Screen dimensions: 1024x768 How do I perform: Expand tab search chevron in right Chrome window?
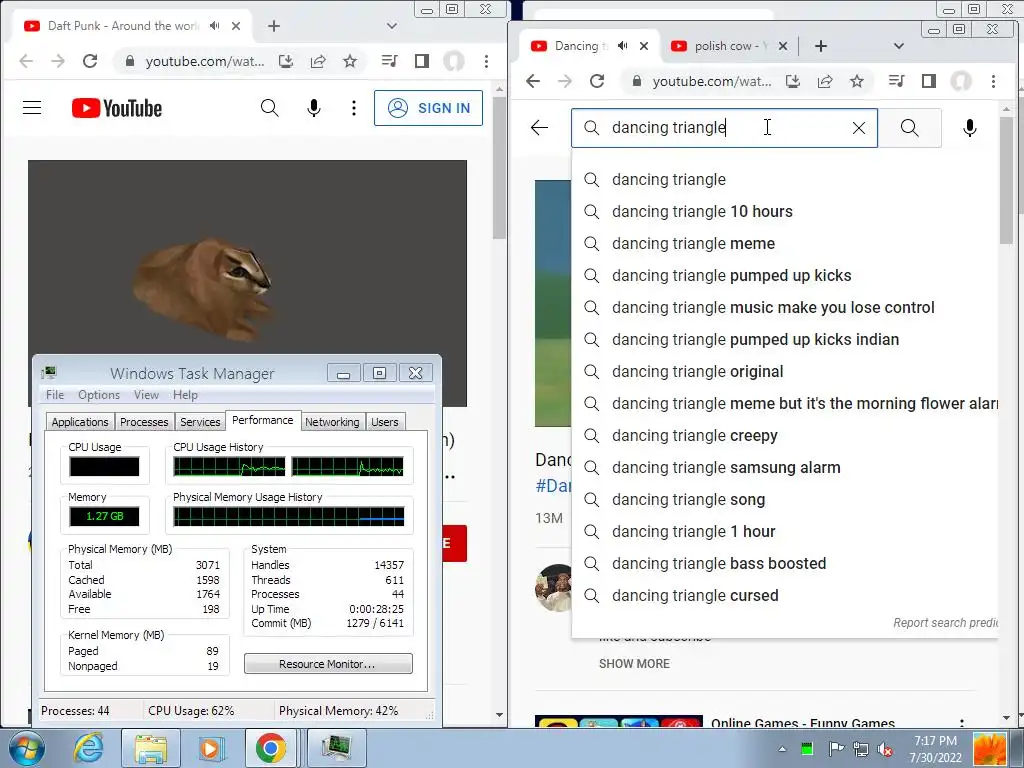point(899,46)
